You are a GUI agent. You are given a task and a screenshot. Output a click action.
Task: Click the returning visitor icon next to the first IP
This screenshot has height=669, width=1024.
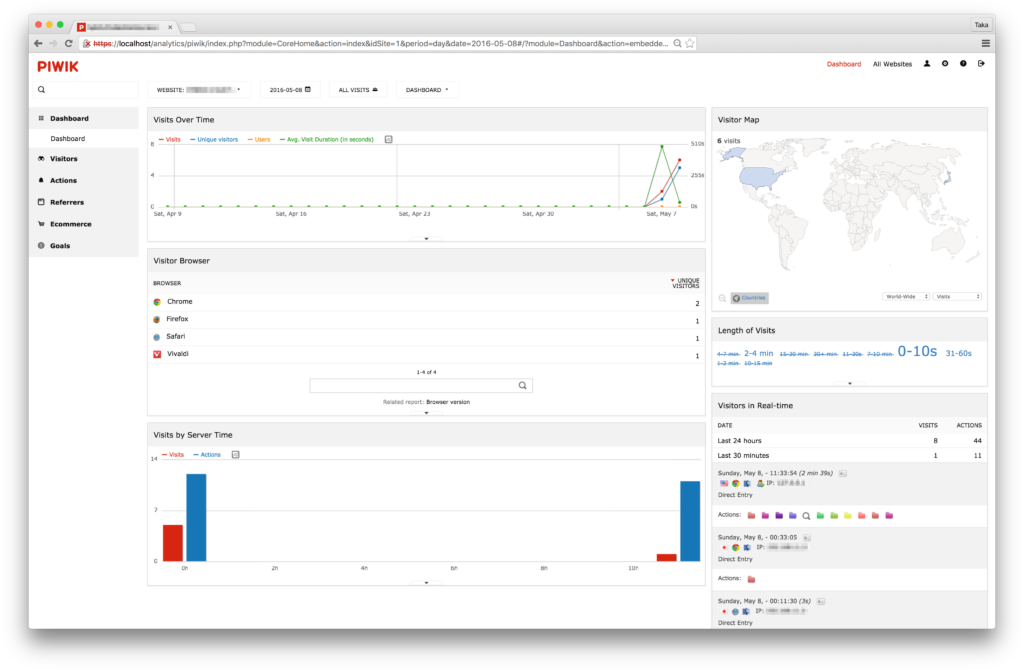(x=760, y=483)
